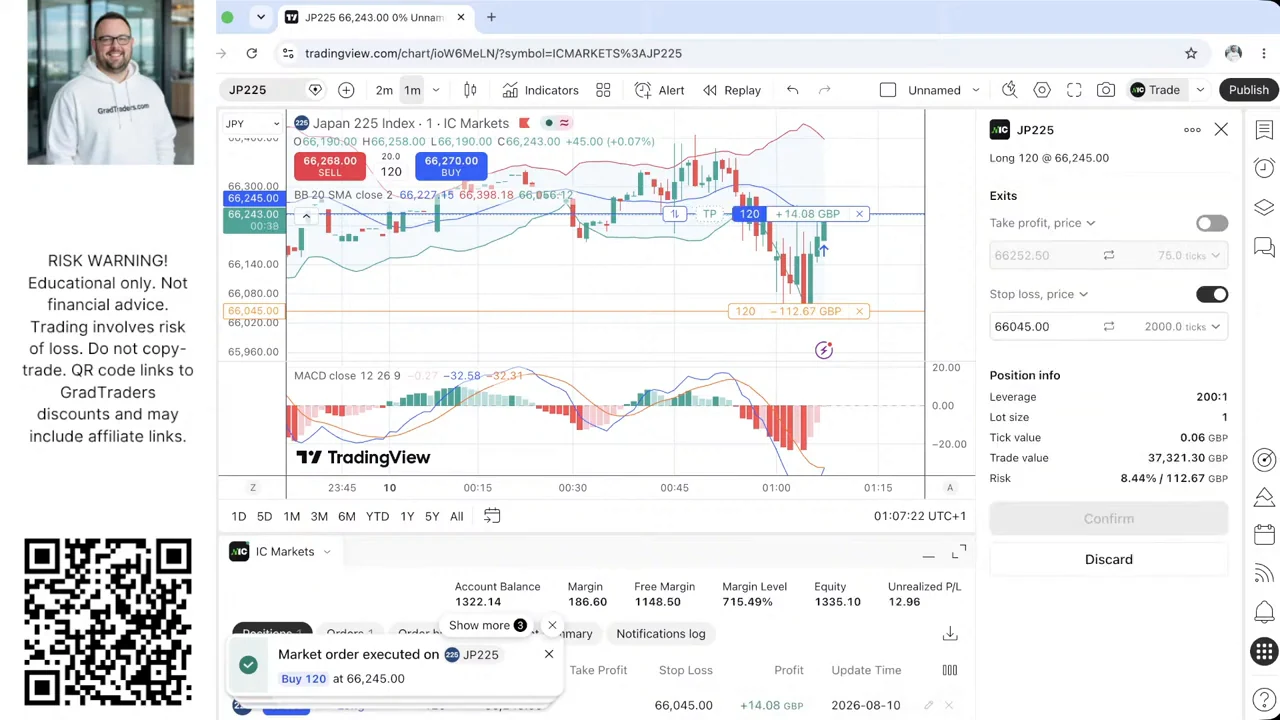1280x720 pixels.
Task: Minimize the IC Markets trading panel
Action: coord(928,555)
